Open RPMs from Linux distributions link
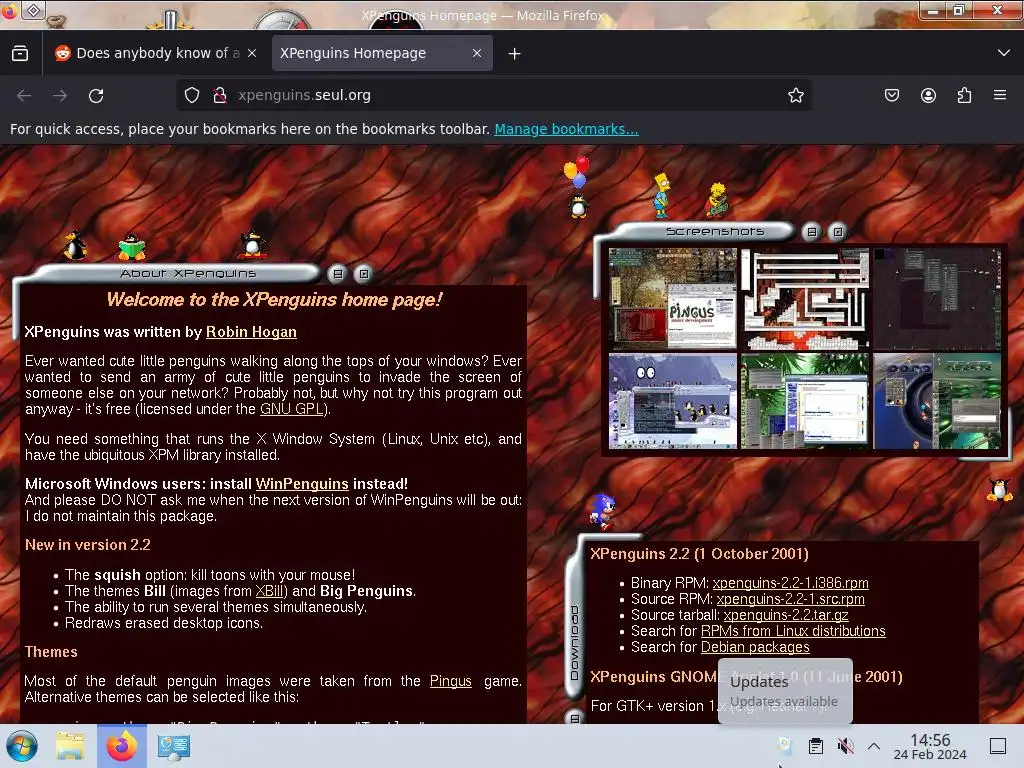This screenshot has width=1024, height=768. 793,631
